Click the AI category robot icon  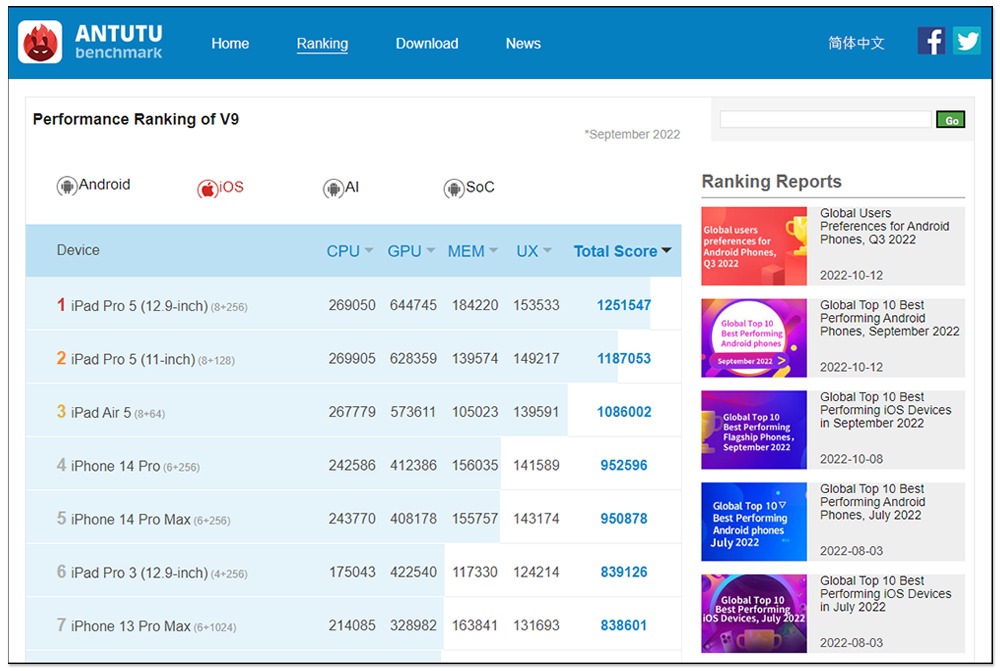pos(332,189)
